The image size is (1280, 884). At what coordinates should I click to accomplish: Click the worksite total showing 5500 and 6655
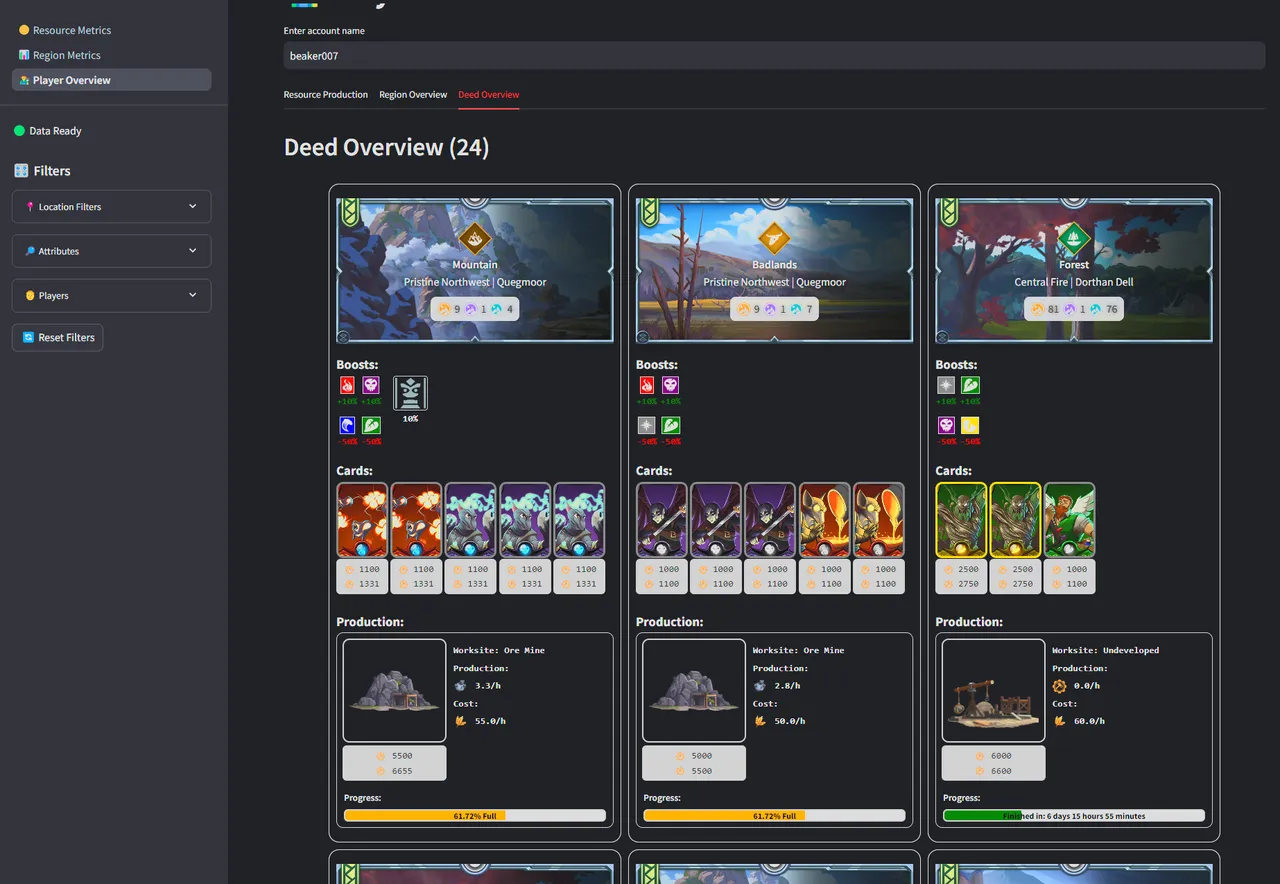(x=394, y=763)
